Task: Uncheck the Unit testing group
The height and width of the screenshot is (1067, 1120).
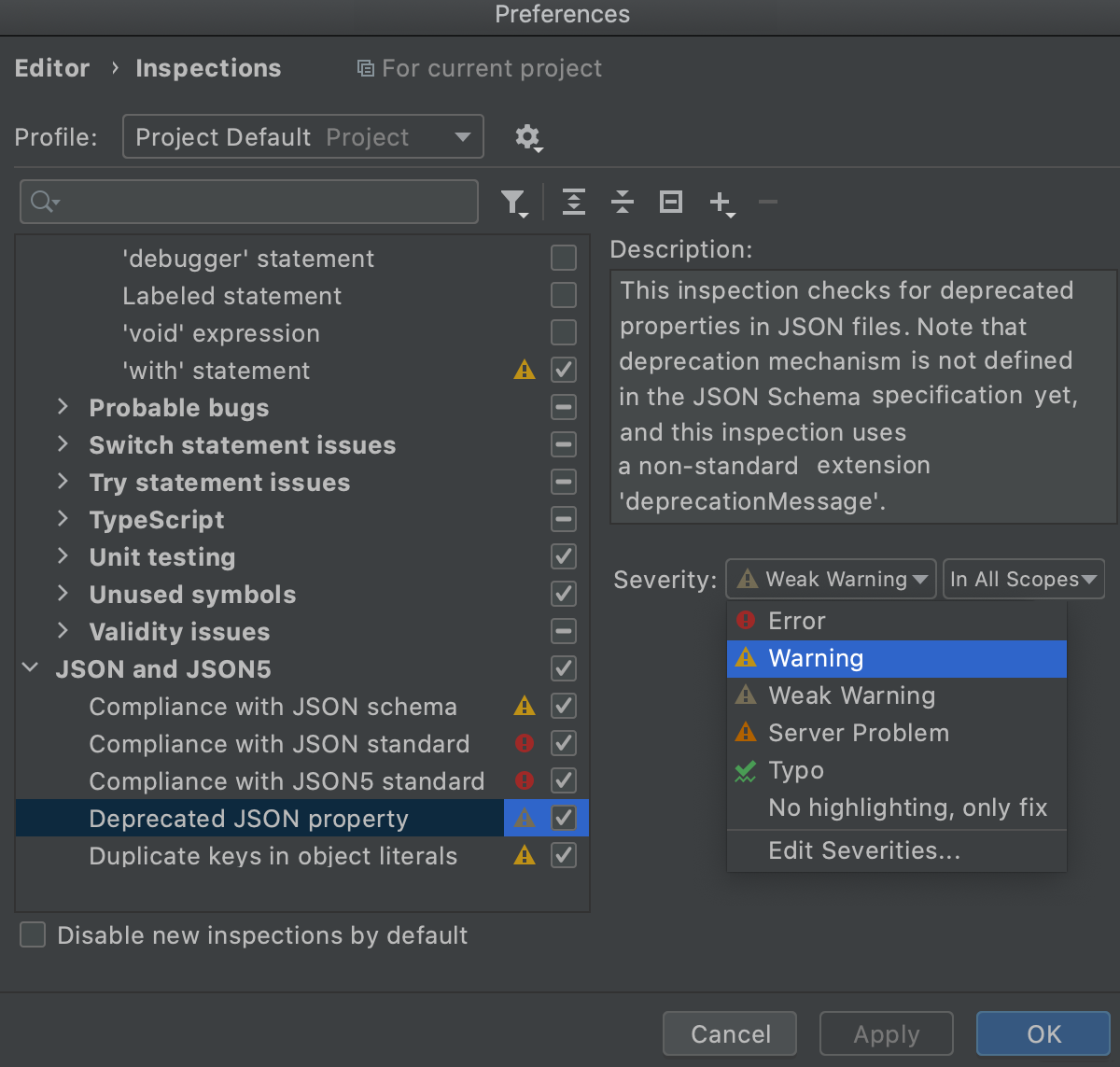Action: (564, 557)
